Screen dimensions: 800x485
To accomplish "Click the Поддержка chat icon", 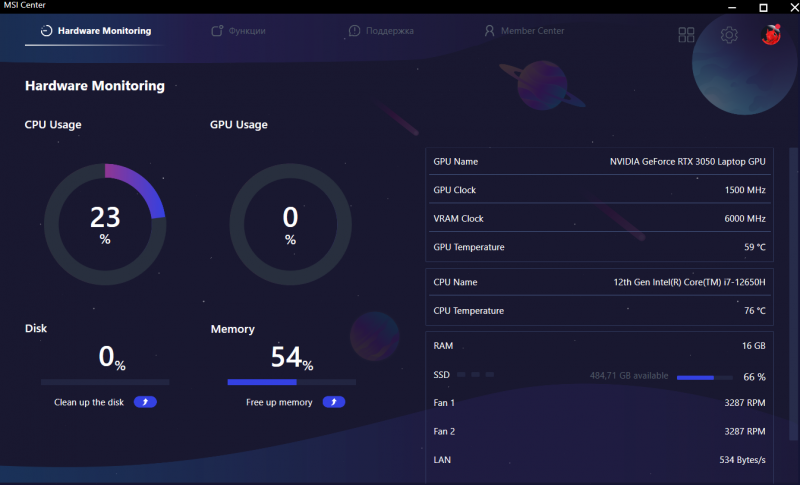I will tap(354, 31).
